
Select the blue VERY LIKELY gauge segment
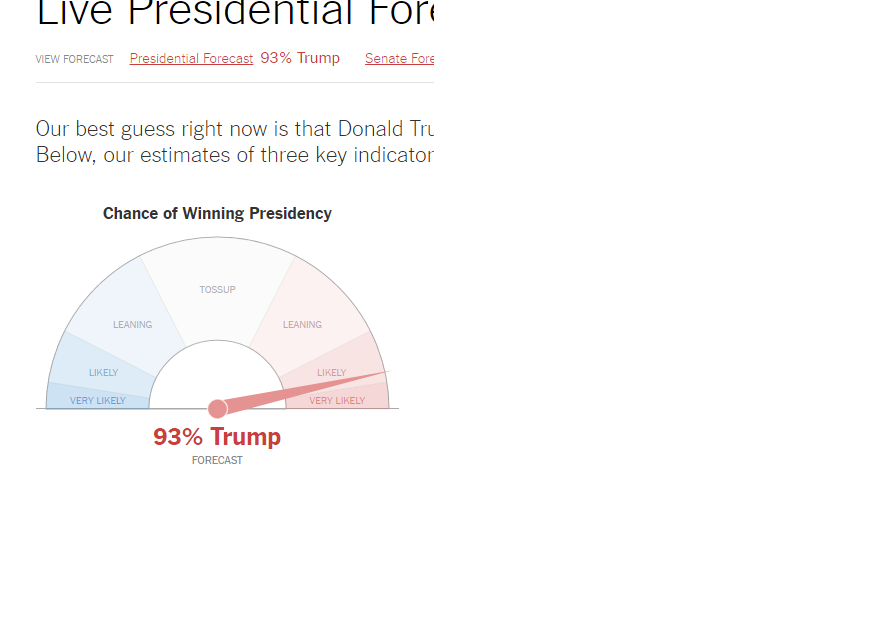tap(97, 400)
